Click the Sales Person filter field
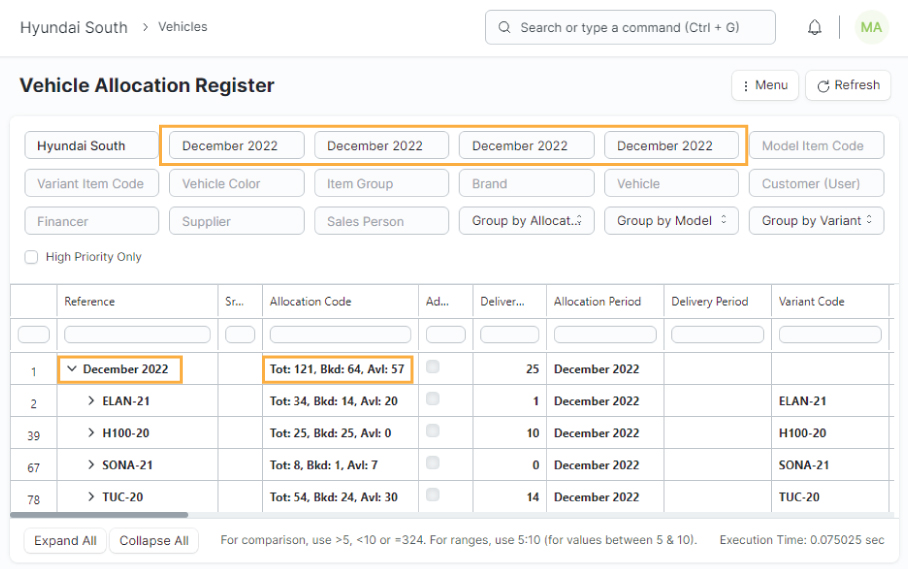 coord(382,221)
